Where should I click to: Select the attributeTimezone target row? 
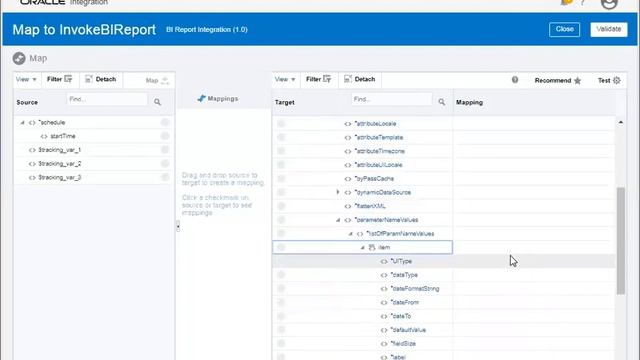(x=444, y=151)
